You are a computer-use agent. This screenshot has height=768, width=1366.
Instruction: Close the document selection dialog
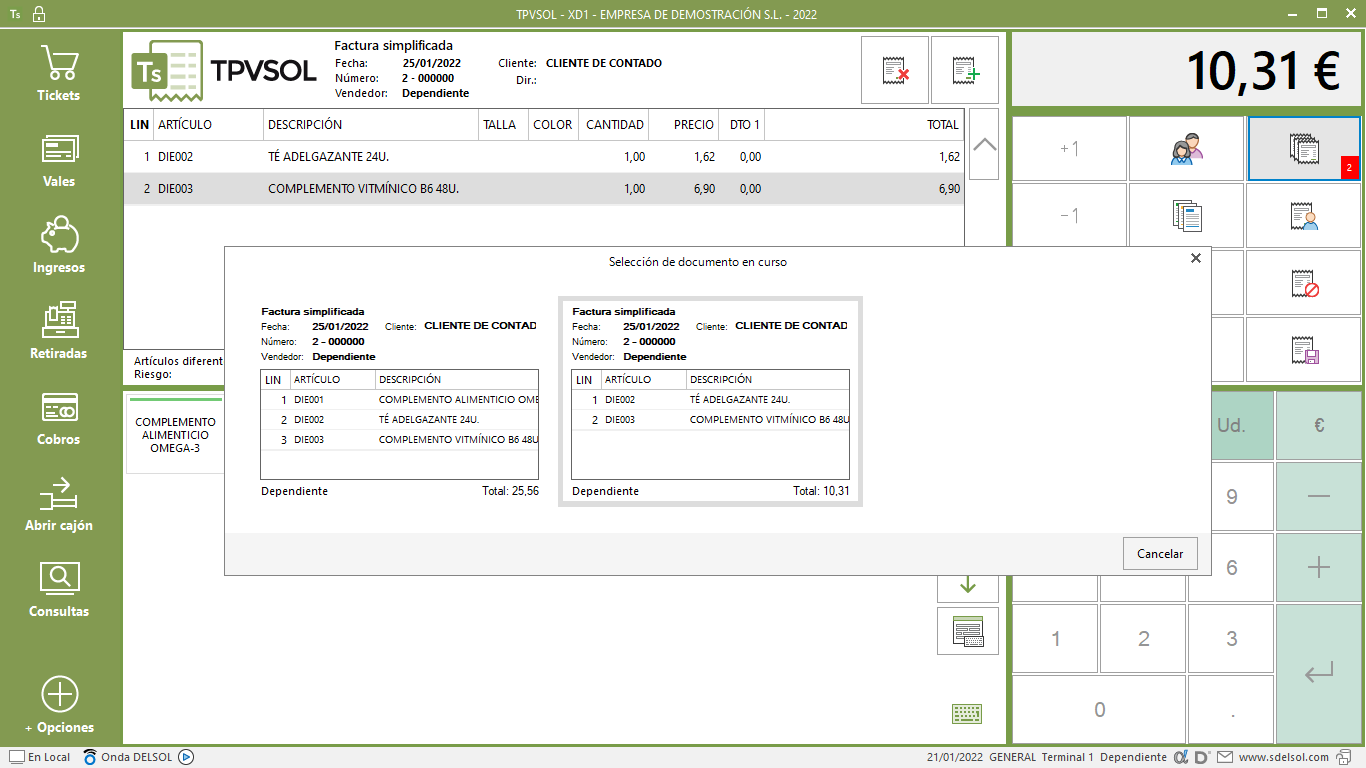pos(1195,258)
